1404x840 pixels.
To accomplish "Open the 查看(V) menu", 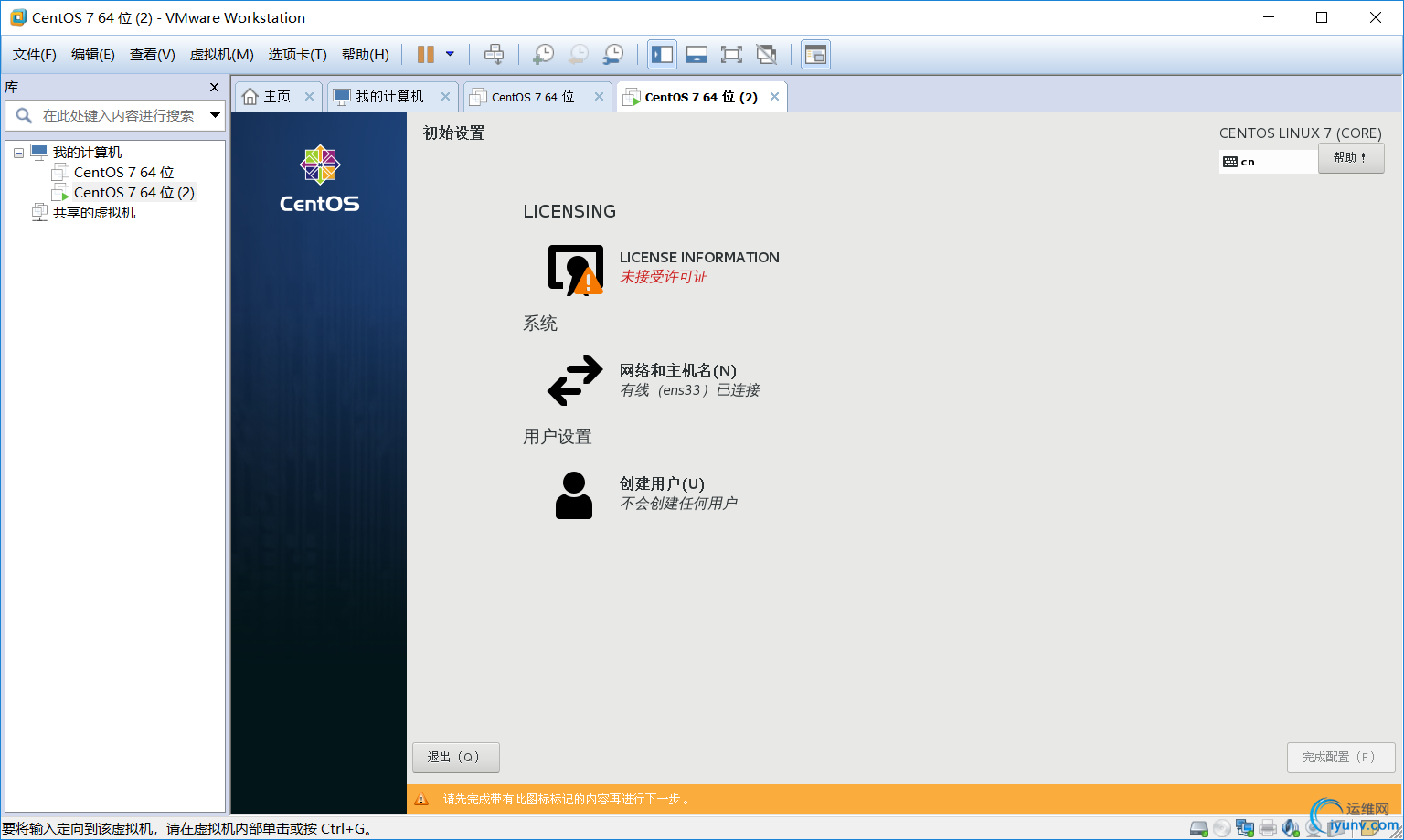I will tap(153, 55).
